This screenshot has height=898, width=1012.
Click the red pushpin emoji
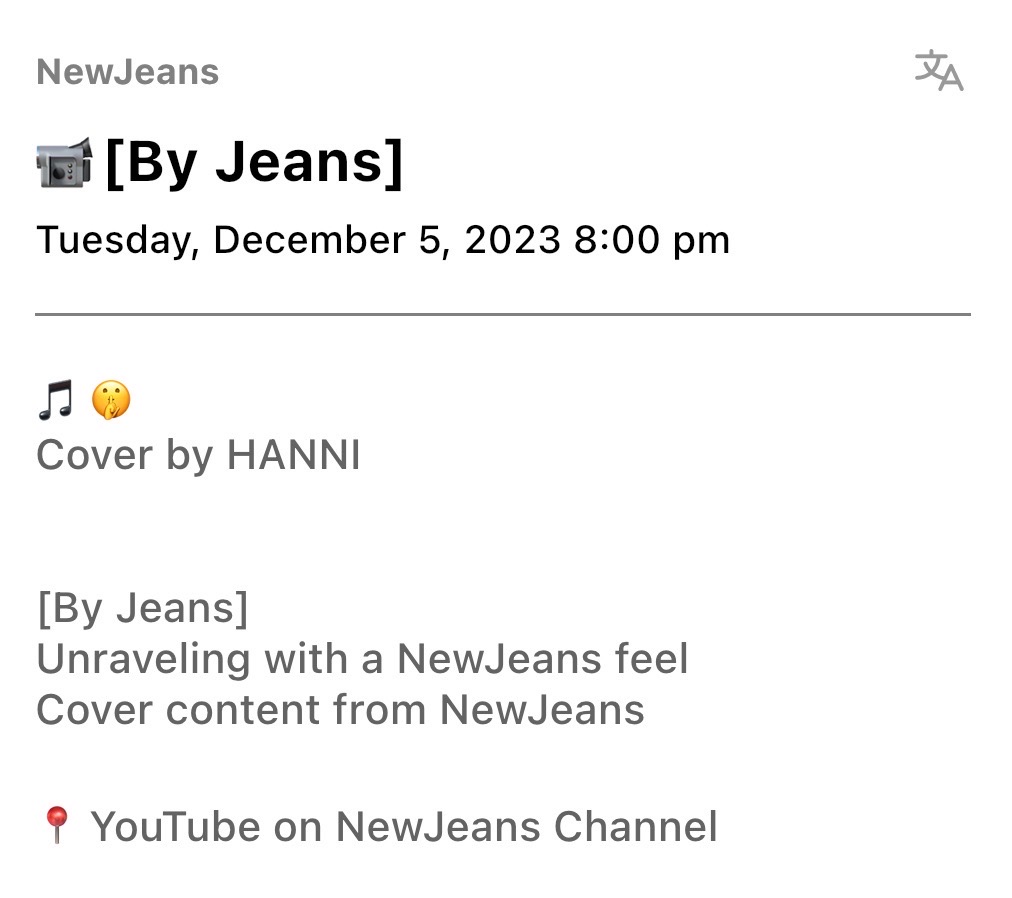tap(57, 824)
